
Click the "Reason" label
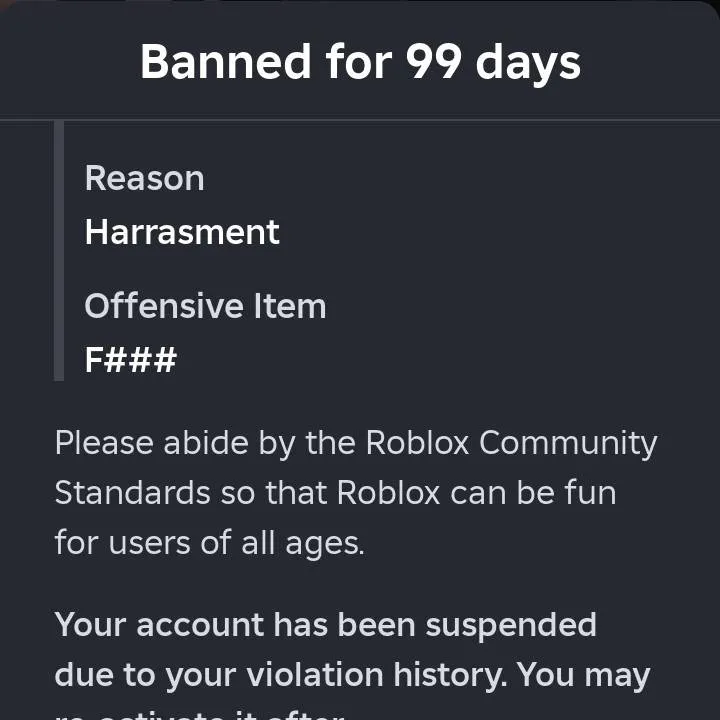144,178
